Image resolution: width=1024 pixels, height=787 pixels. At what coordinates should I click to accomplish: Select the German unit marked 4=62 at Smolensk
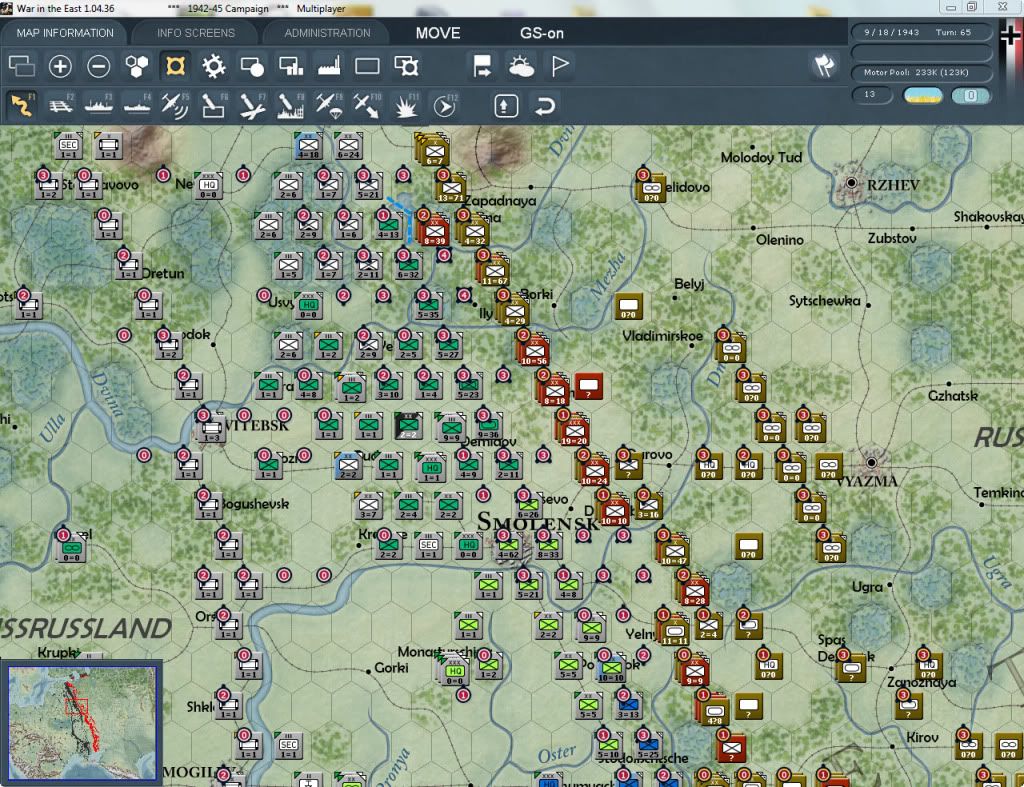507,545
